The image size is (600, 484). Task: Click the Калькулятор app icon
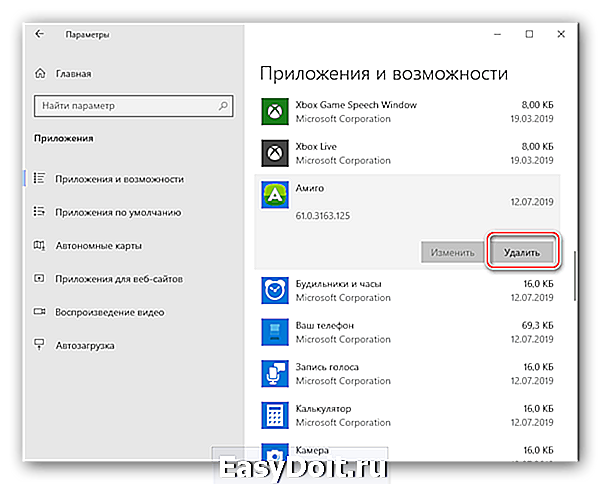tap(275, 416)
